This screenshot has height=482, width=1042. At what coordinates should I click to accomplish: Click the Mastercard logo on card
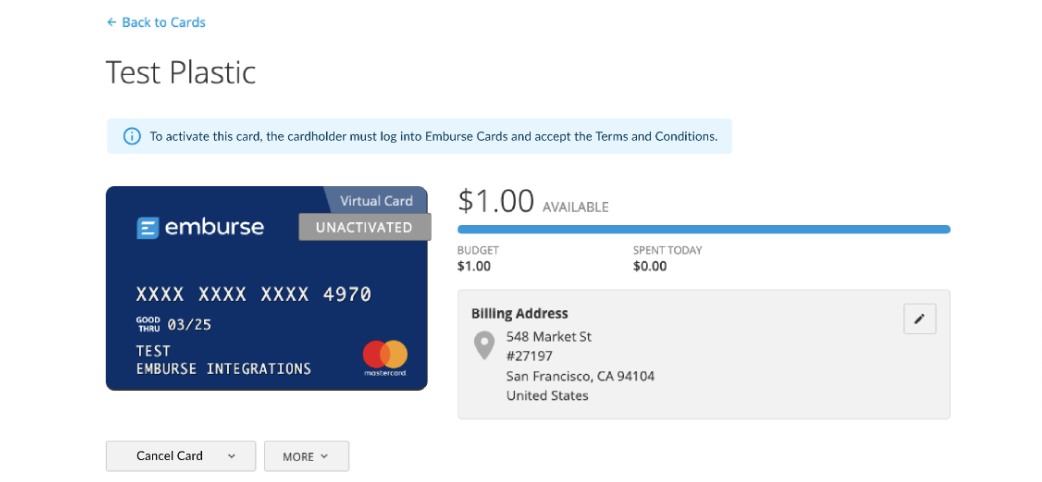[x=385, y=356]
